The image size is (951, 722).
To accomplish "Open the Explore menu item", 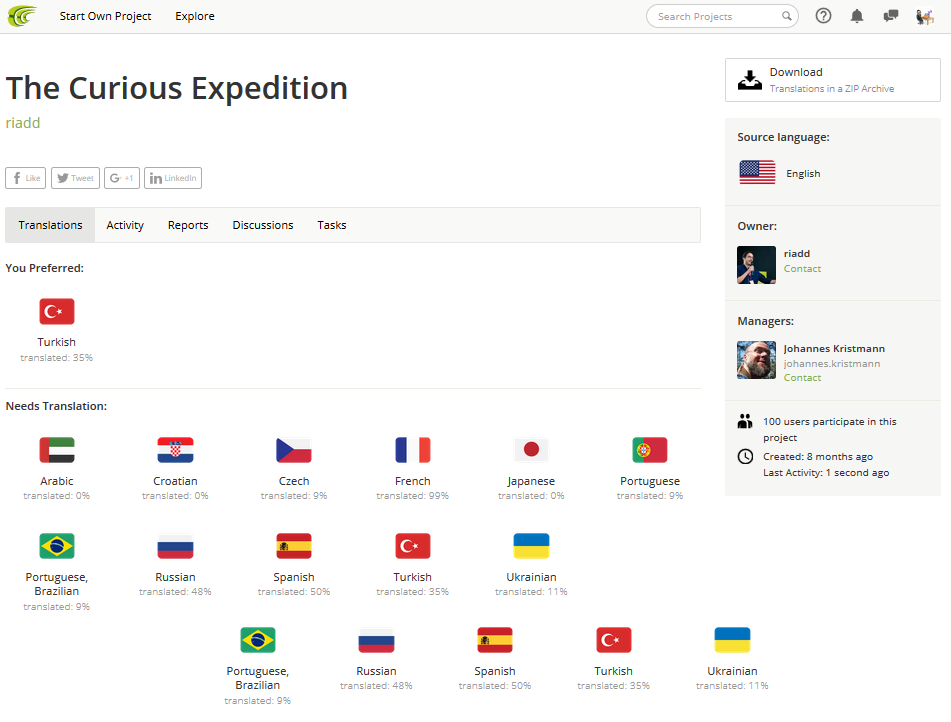I will (195, 16).
